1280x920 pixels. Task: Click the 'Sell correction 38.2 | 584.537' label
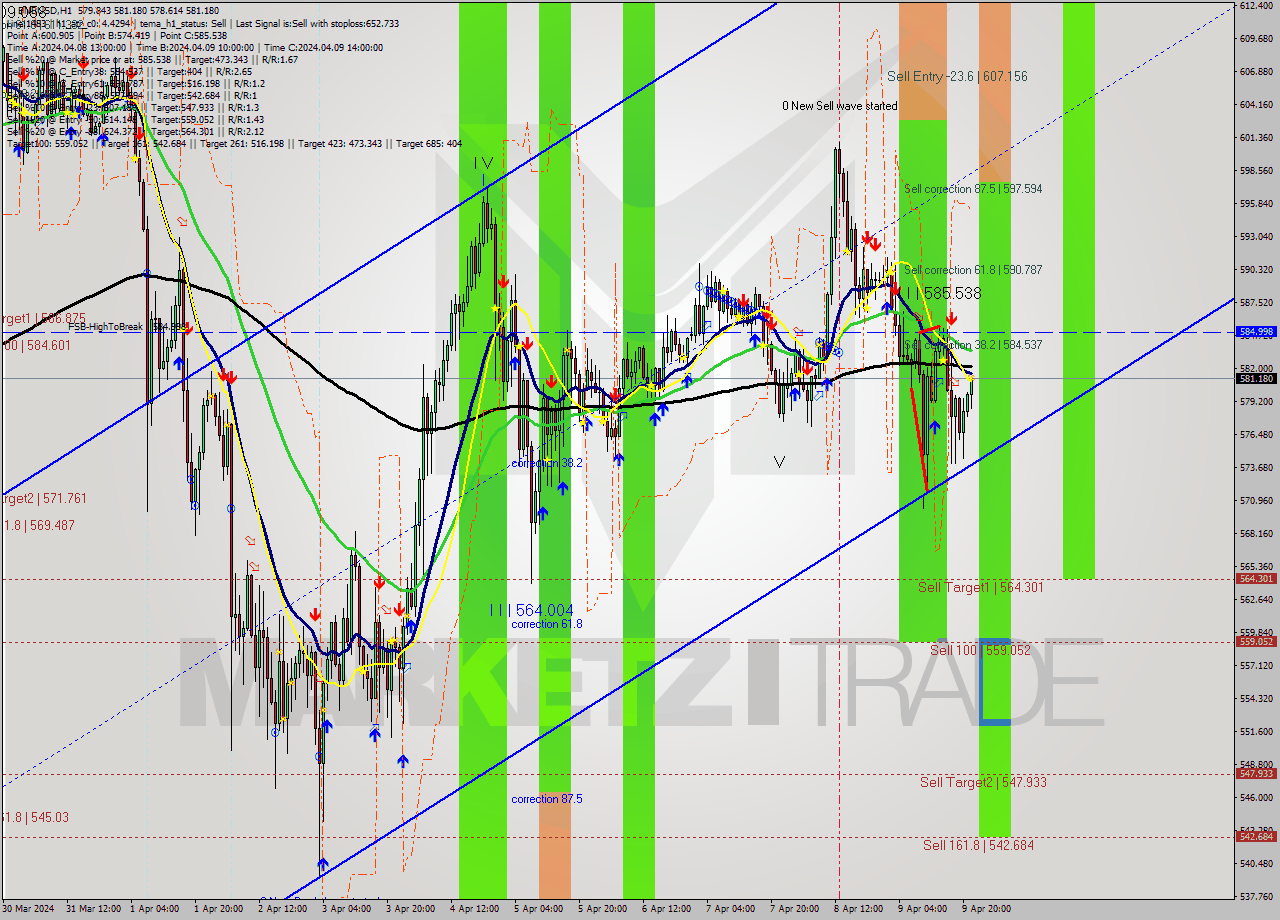(x=973, y=345)
